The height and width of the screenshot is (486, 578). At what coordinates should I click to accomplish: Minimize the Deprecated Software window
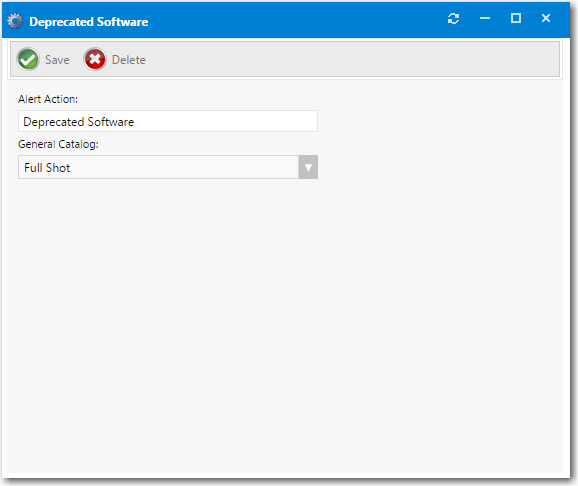tap(485, 18)
